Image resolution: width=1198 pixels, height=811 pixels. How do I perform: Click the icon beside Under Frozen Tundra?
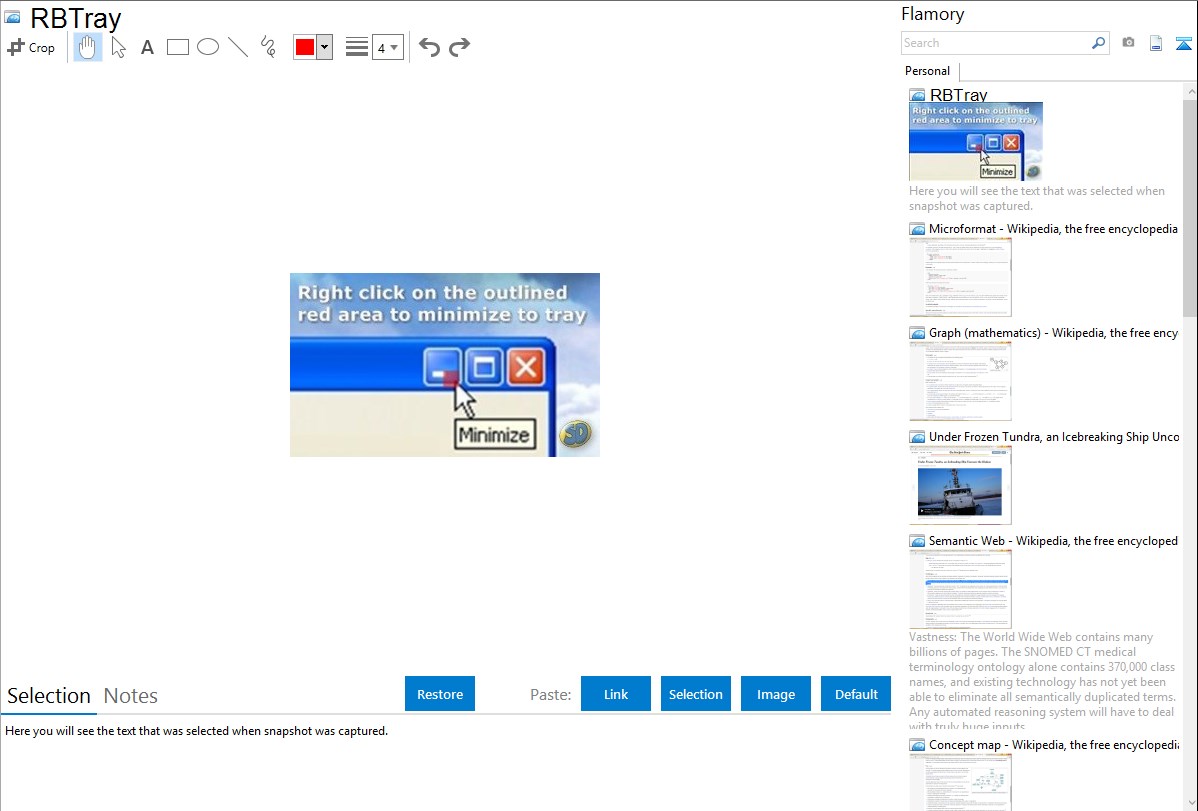(x=917, y=437)
